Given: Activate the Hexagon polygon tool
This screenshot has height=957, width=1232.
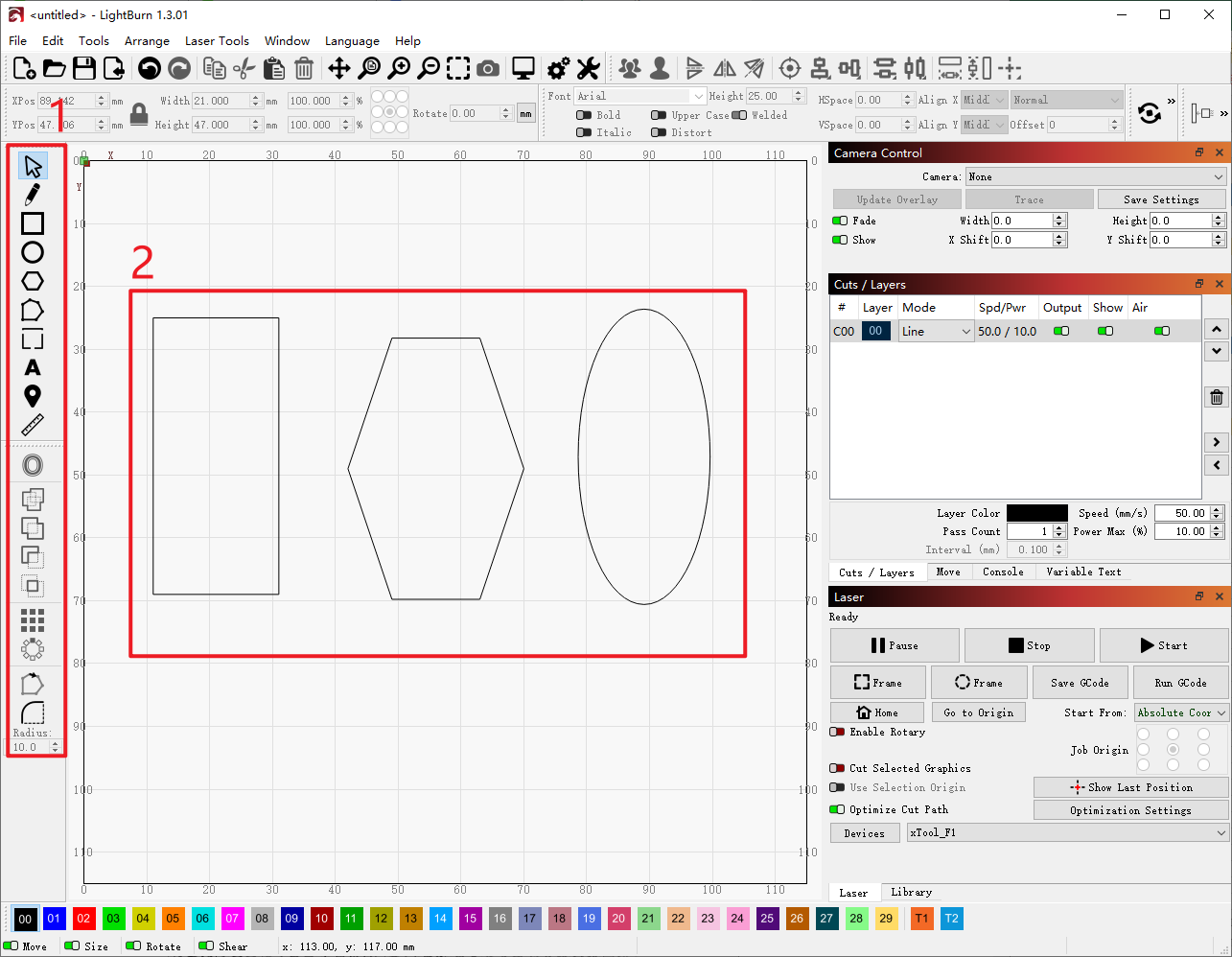Looking at the screenshot, I should [x=33, y=281].
